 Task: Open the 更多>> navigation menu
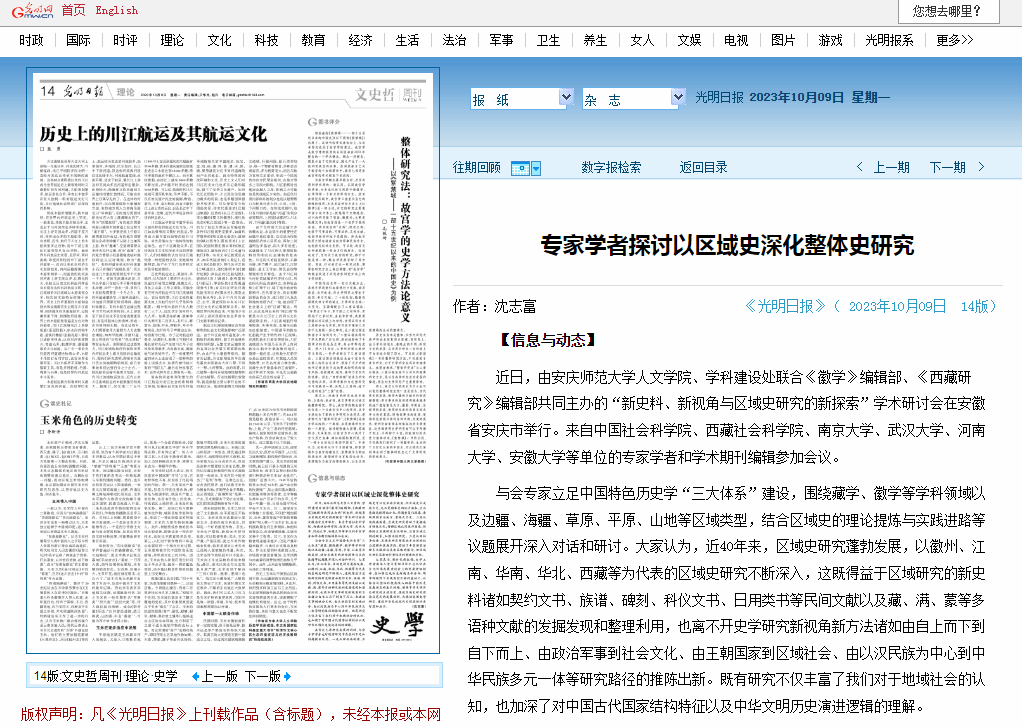click(954, 40)
